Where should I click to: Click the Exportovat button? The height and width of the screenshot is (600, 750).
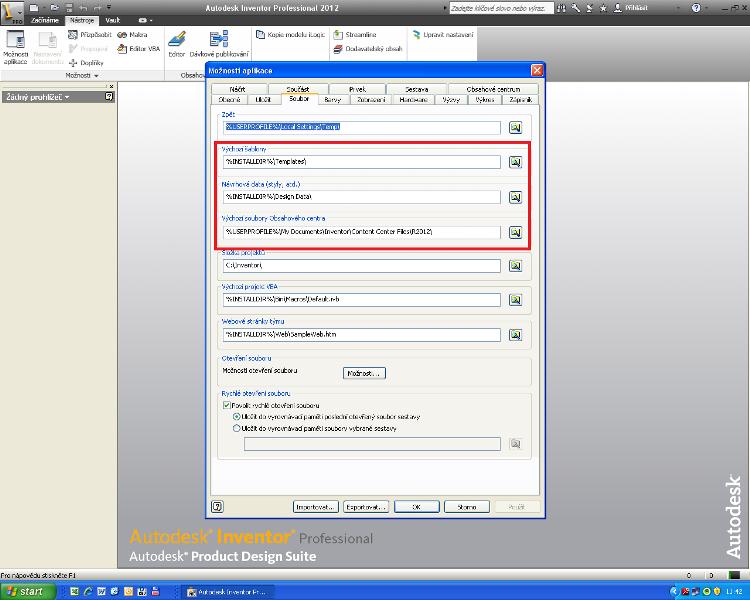366,507
